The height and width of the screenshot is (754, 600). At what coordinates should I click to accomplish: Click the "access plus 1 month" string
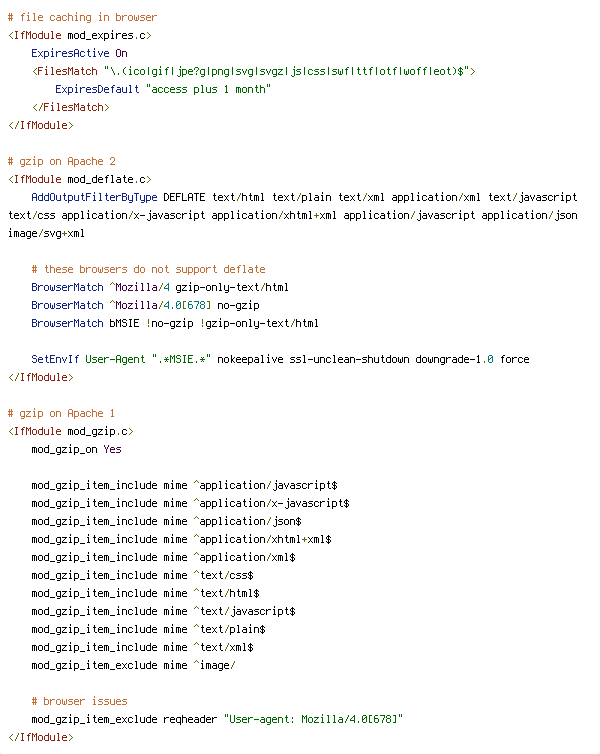[208, 89]
